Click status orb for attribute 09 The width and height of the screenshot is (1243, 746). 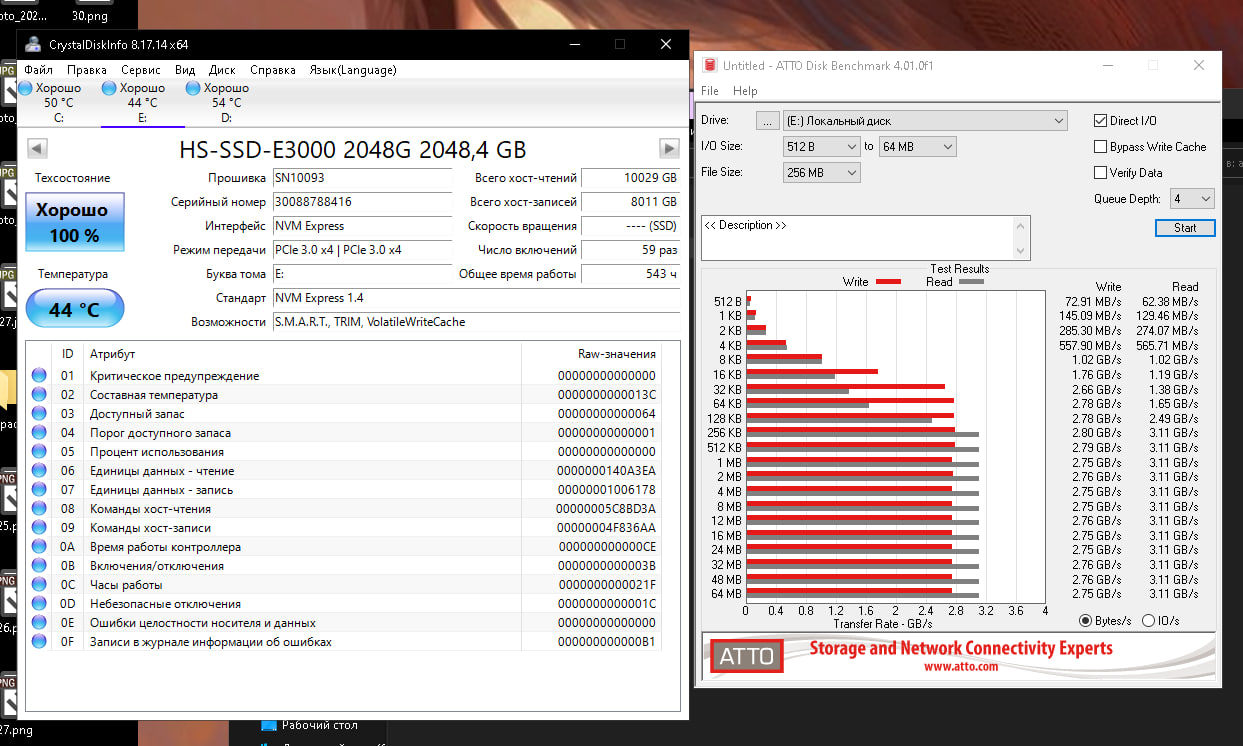click(39, 528)
